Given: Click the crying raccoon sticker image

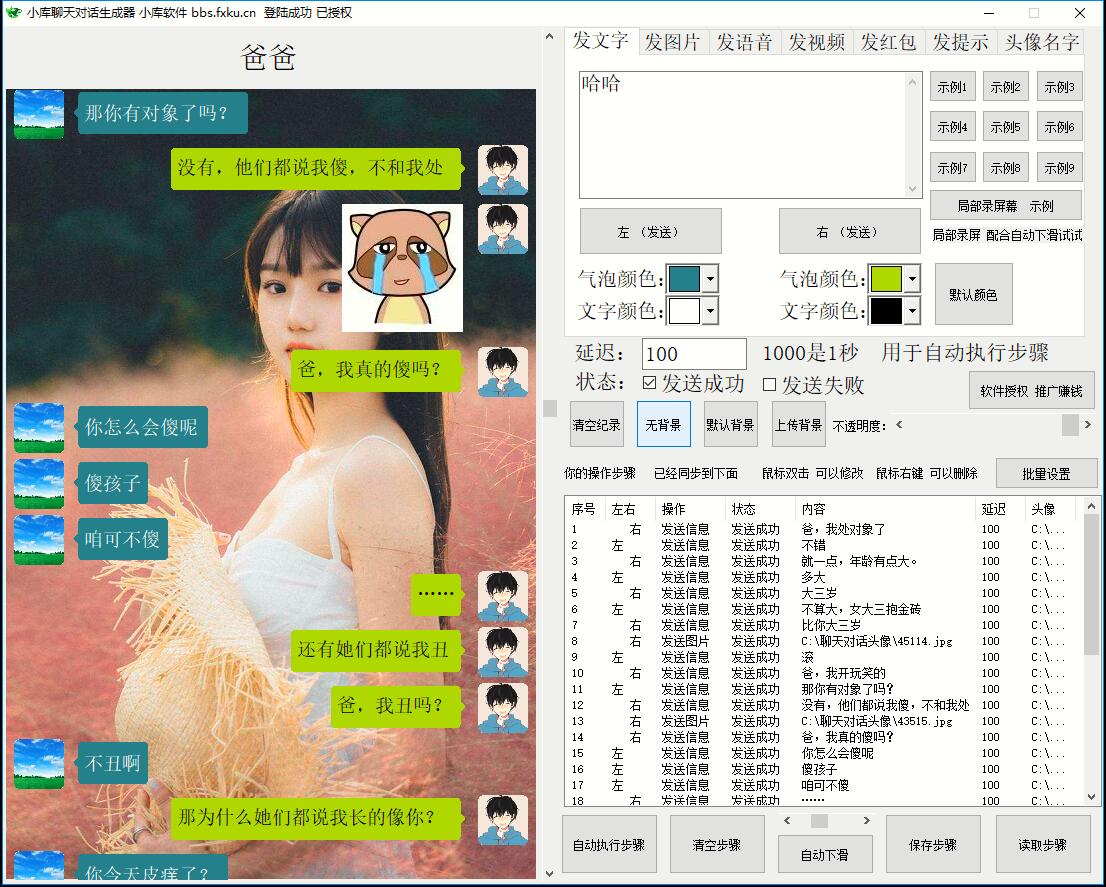Looking at the screenshot, I should 402,267.
